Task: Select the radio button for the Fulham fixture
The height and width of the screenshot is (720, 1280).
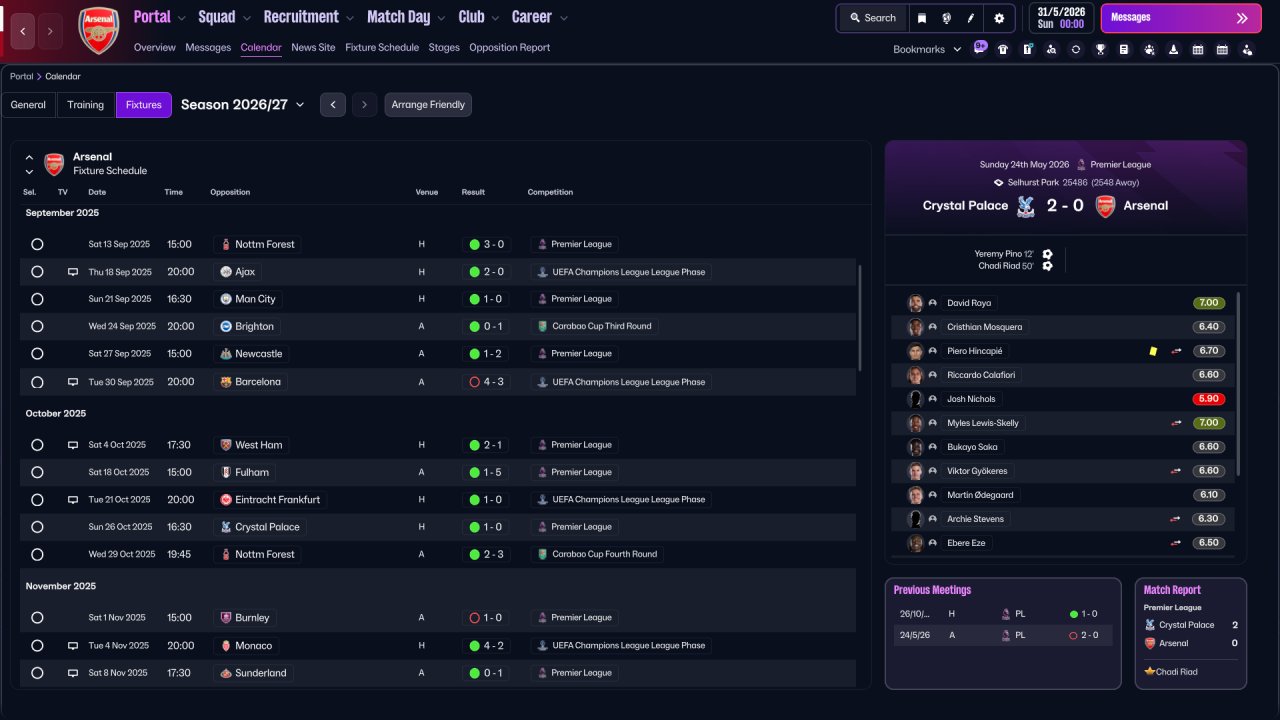Action: (x=37, y=472)
